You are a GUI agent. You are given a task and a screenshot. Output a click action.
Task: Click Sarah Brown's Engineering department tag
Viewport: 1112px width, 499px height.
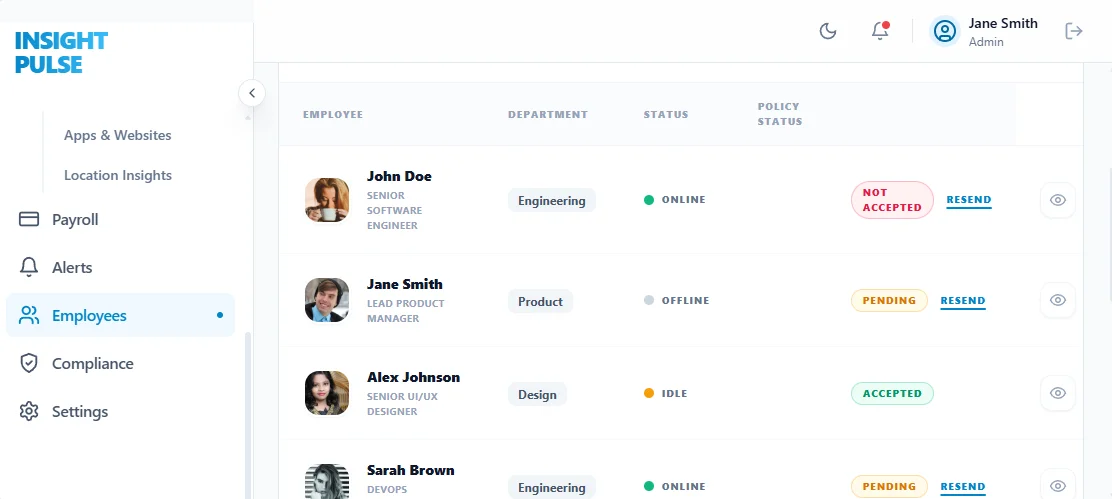552,488
